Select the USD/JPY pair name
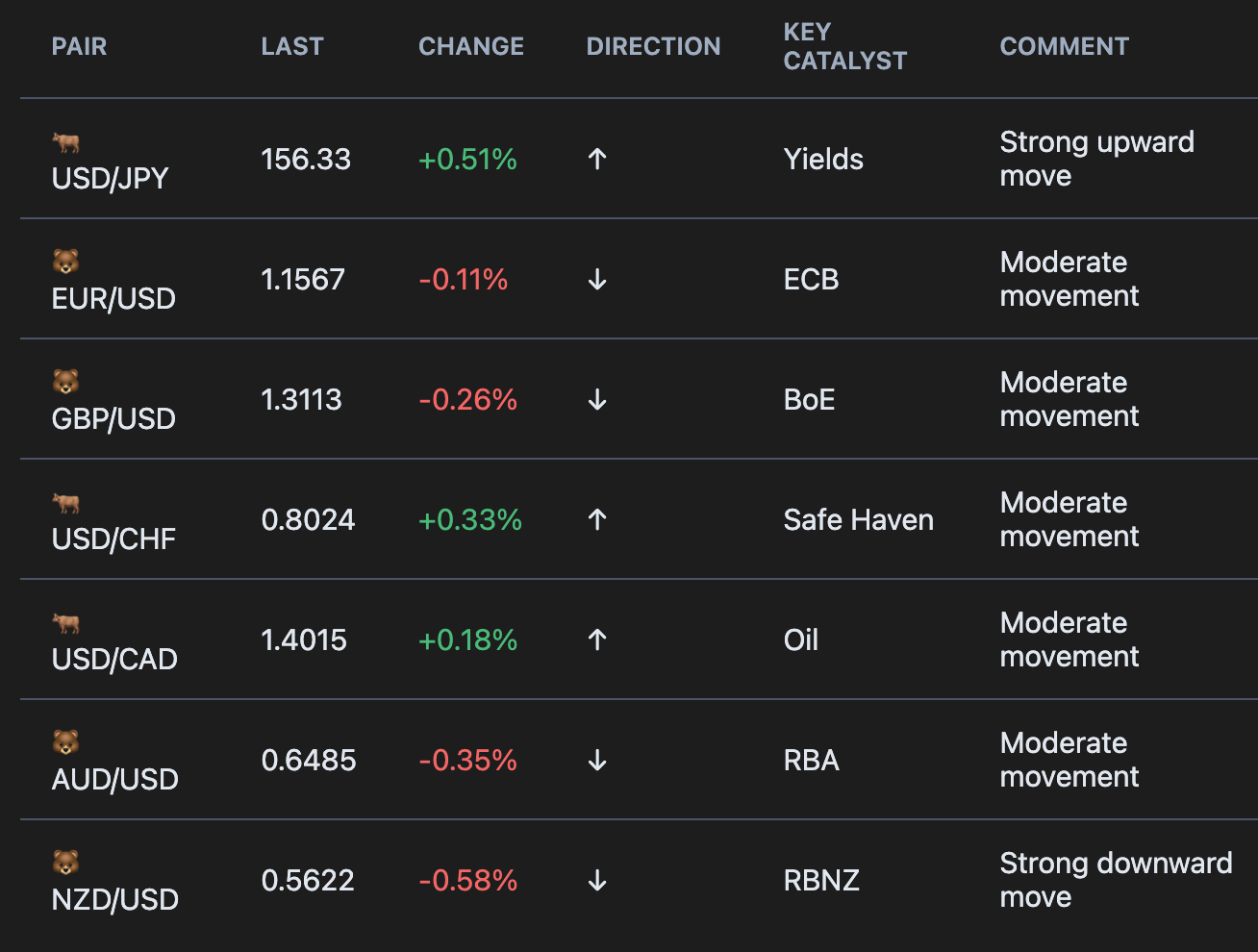 pos(111,179)
